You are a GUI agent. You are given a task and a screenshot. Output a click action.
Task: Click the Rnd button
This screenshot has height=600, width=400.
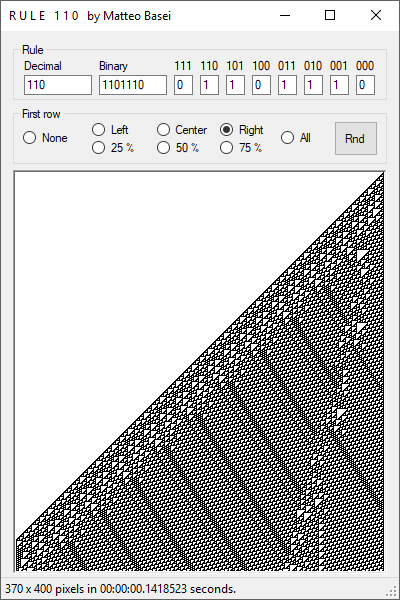tap(356, 139)
